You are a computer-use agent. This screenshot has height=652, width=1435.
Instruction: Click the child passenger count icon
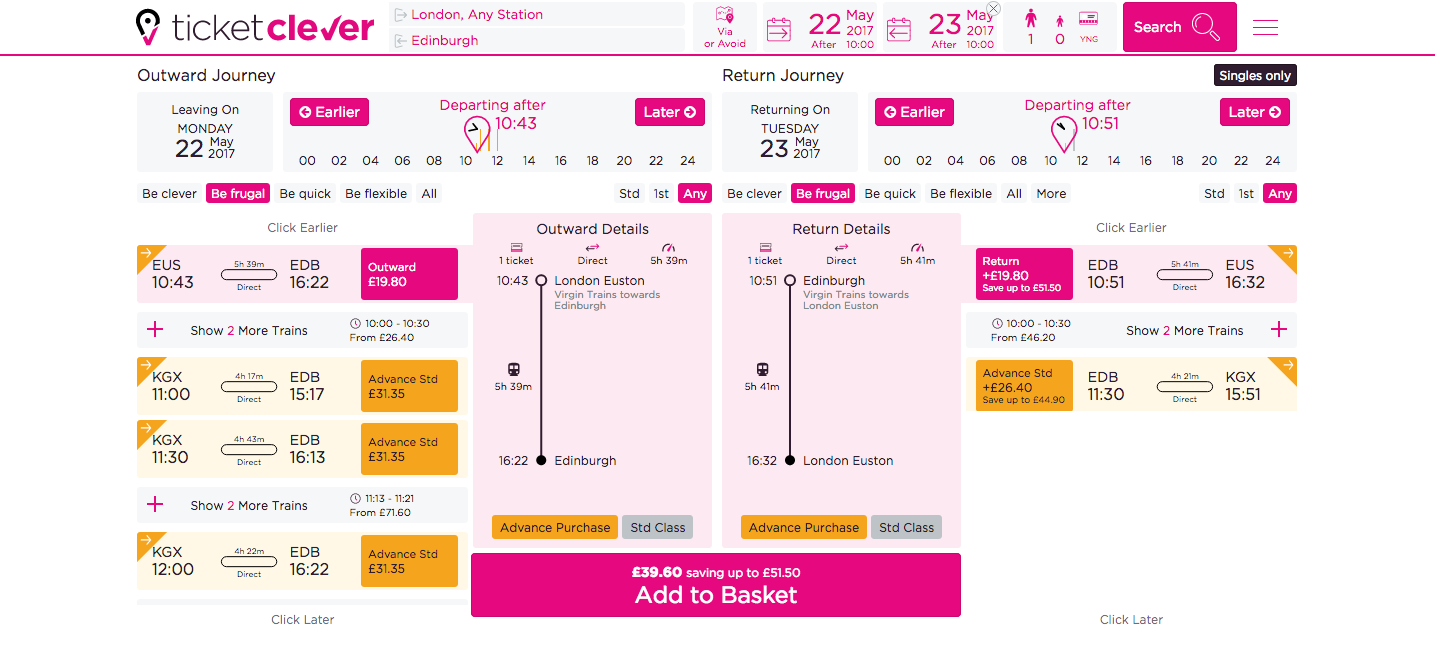1060,21
